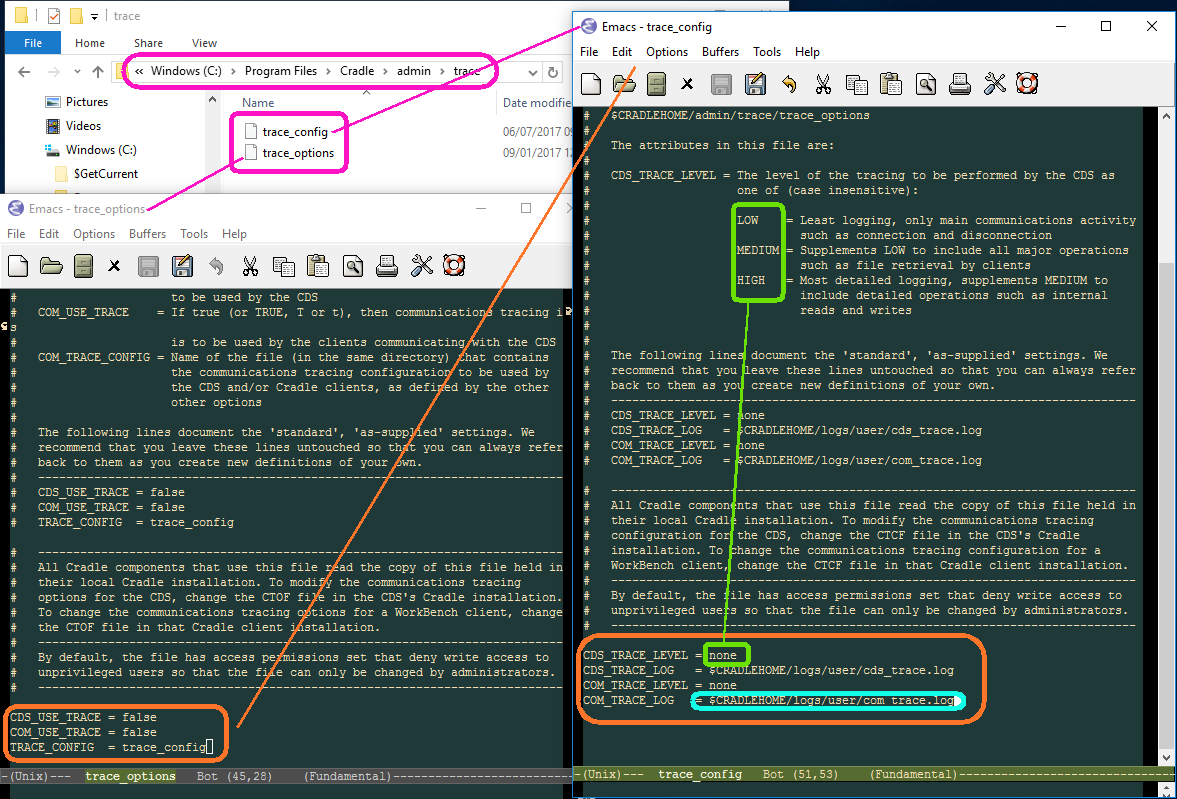Sort by Name column header in Explorer

[x=257, y=103]
